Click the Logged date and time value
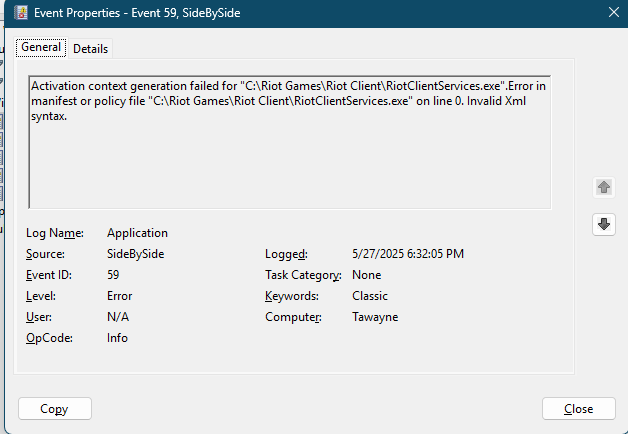The image size is (628, 434). (x=407, y=254)
